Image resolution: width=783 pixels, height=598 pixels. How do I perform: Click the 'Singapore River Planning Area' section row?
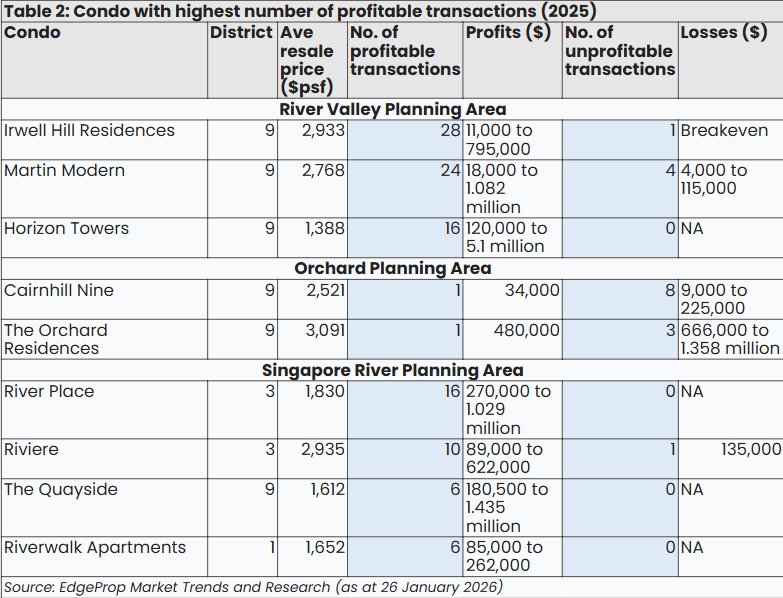point(392,370)
